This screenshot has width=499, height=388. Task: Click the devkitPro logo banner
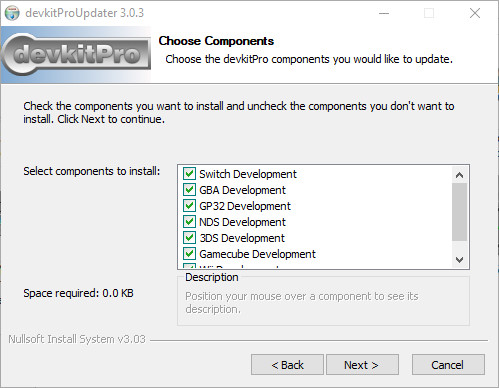click(x=76, y=55)
